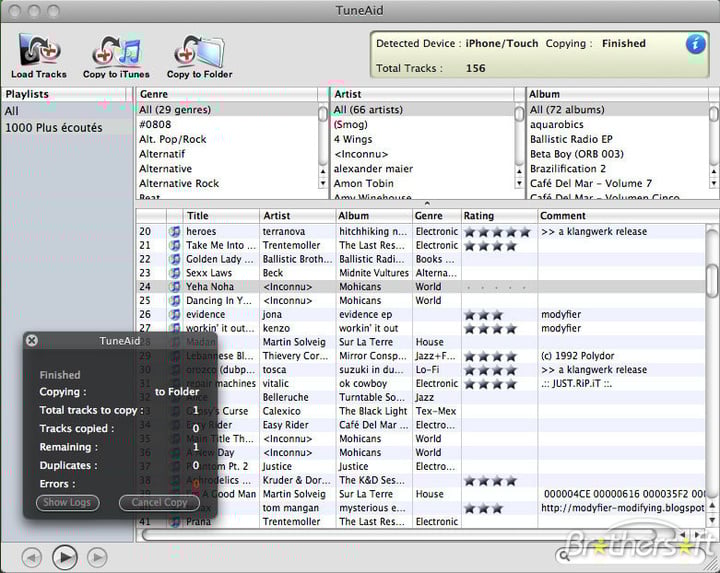Click the Album list scroll down arrow
The image size is (720, 573).
[x=714, y=183]
